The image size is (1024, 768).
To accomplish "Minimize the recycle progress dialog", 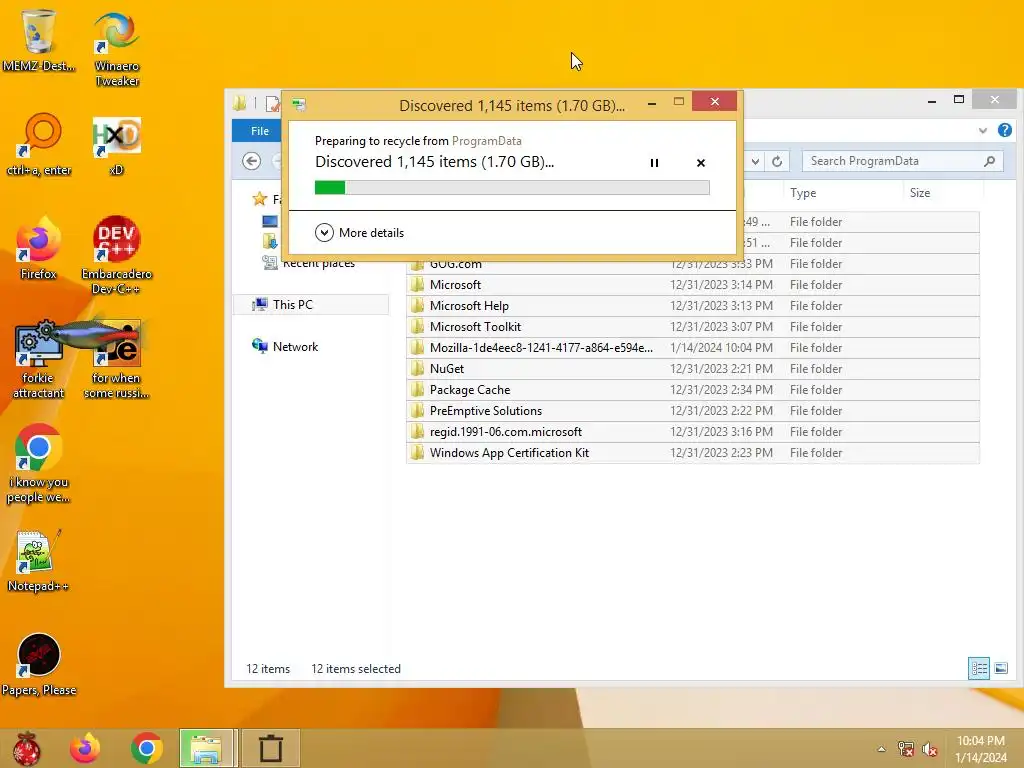I will coord(652,103).
